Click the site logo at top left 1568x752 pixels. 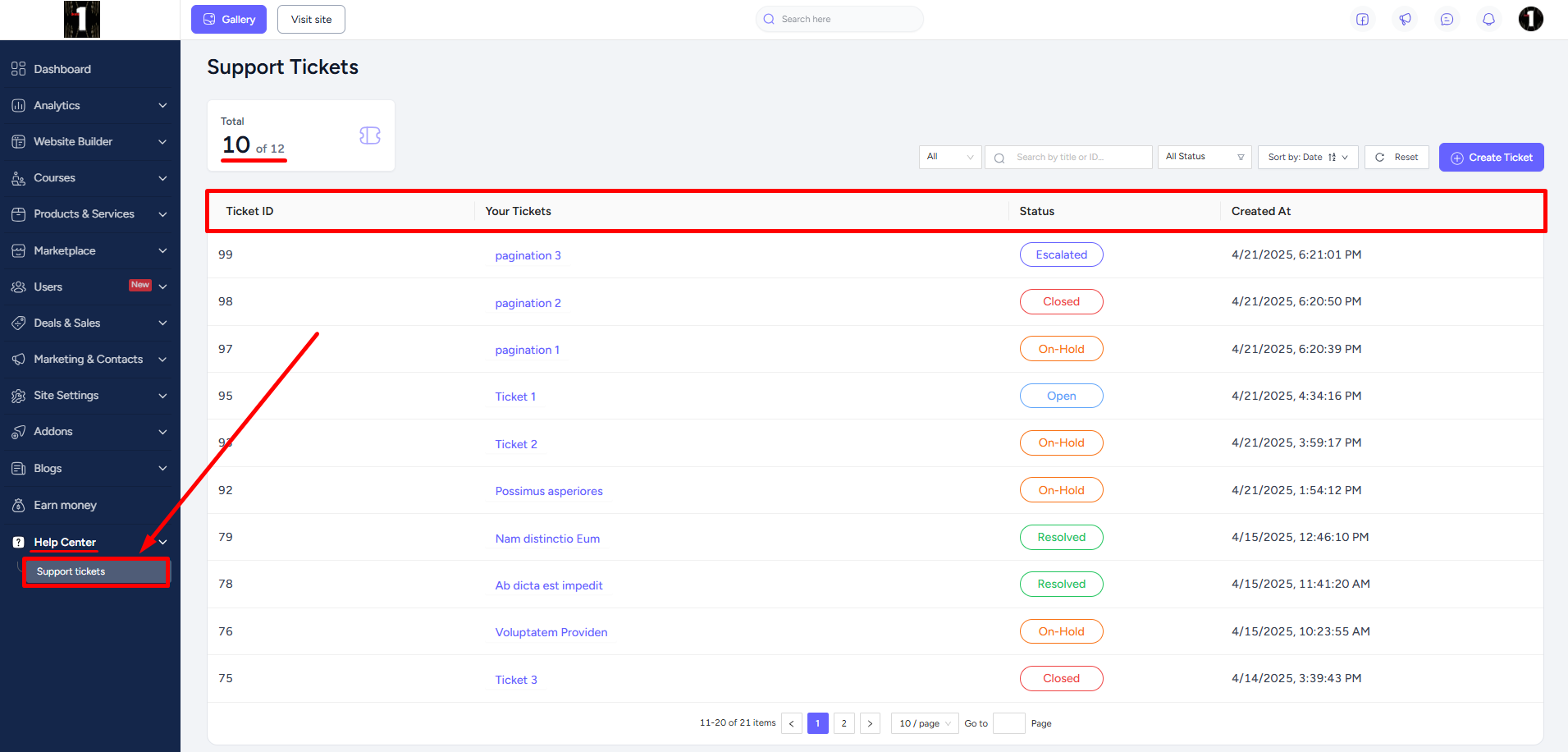coord(82,19)
